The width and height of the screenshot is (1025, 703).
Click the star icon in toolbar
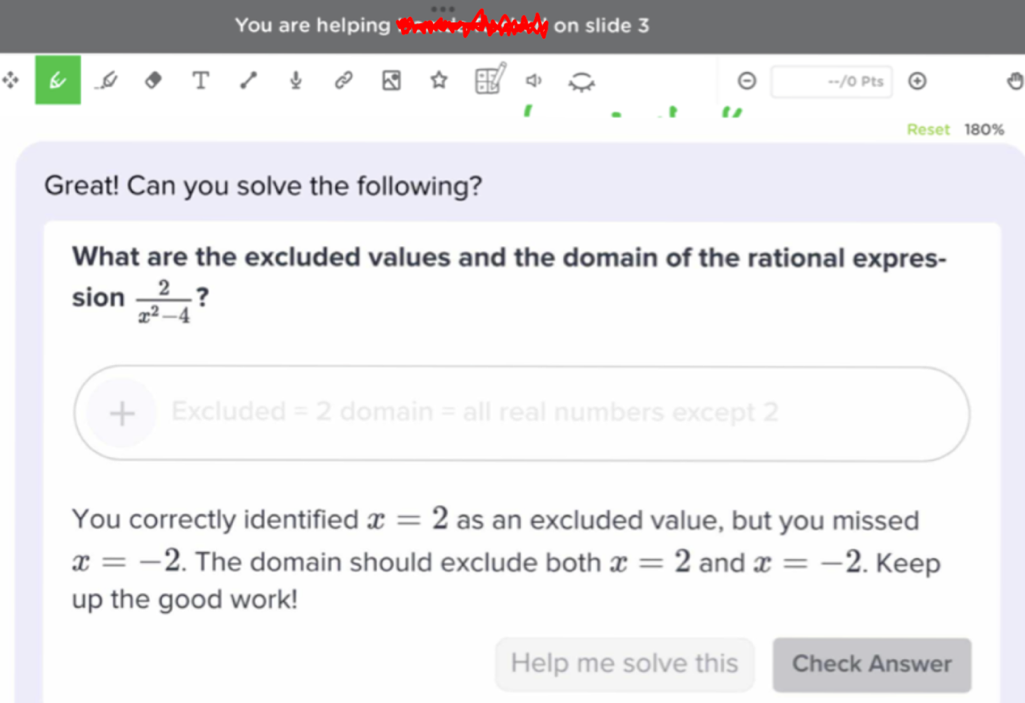click(x=438, y=80)
